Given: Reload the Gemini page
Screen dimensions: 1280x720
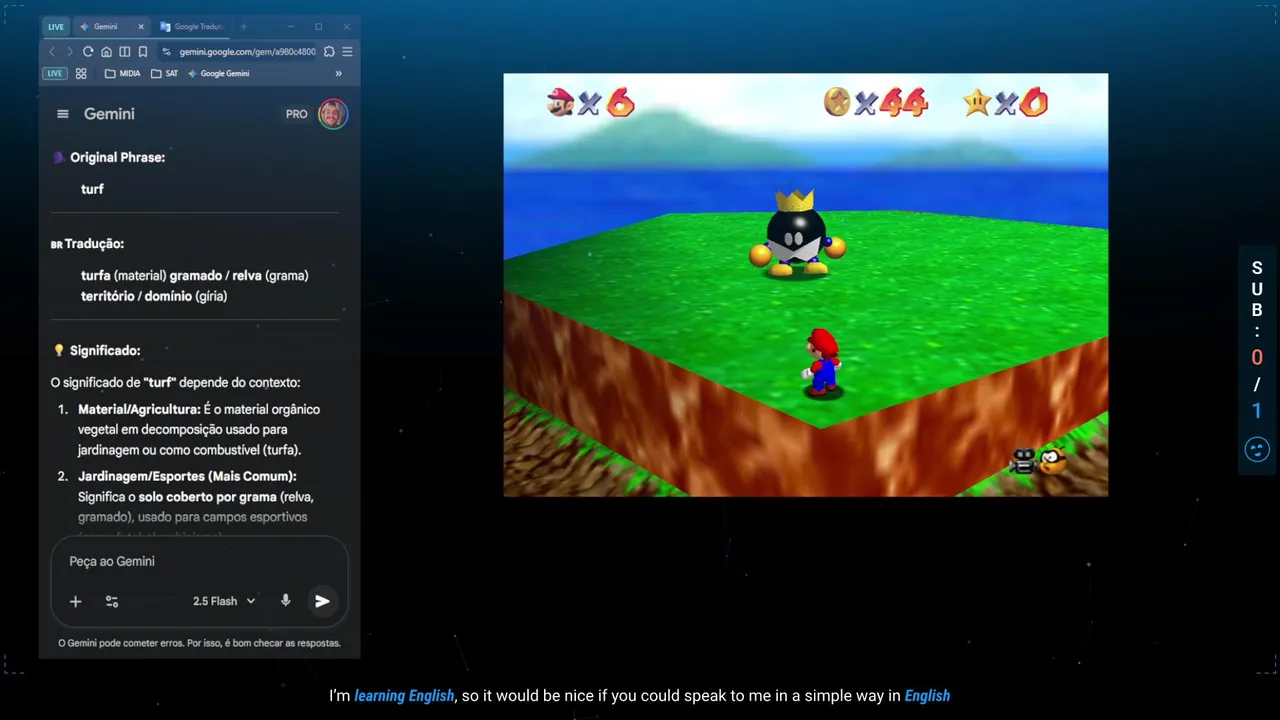Looking at the screenshot, I should coord(88,52).
